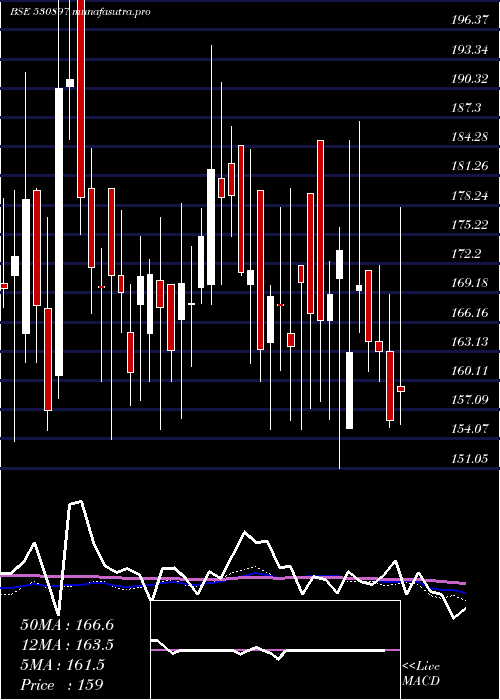Viewport: 500px width, 700px height.
Task: Click the 193.34 price axis label
Action: click(469, 50)
